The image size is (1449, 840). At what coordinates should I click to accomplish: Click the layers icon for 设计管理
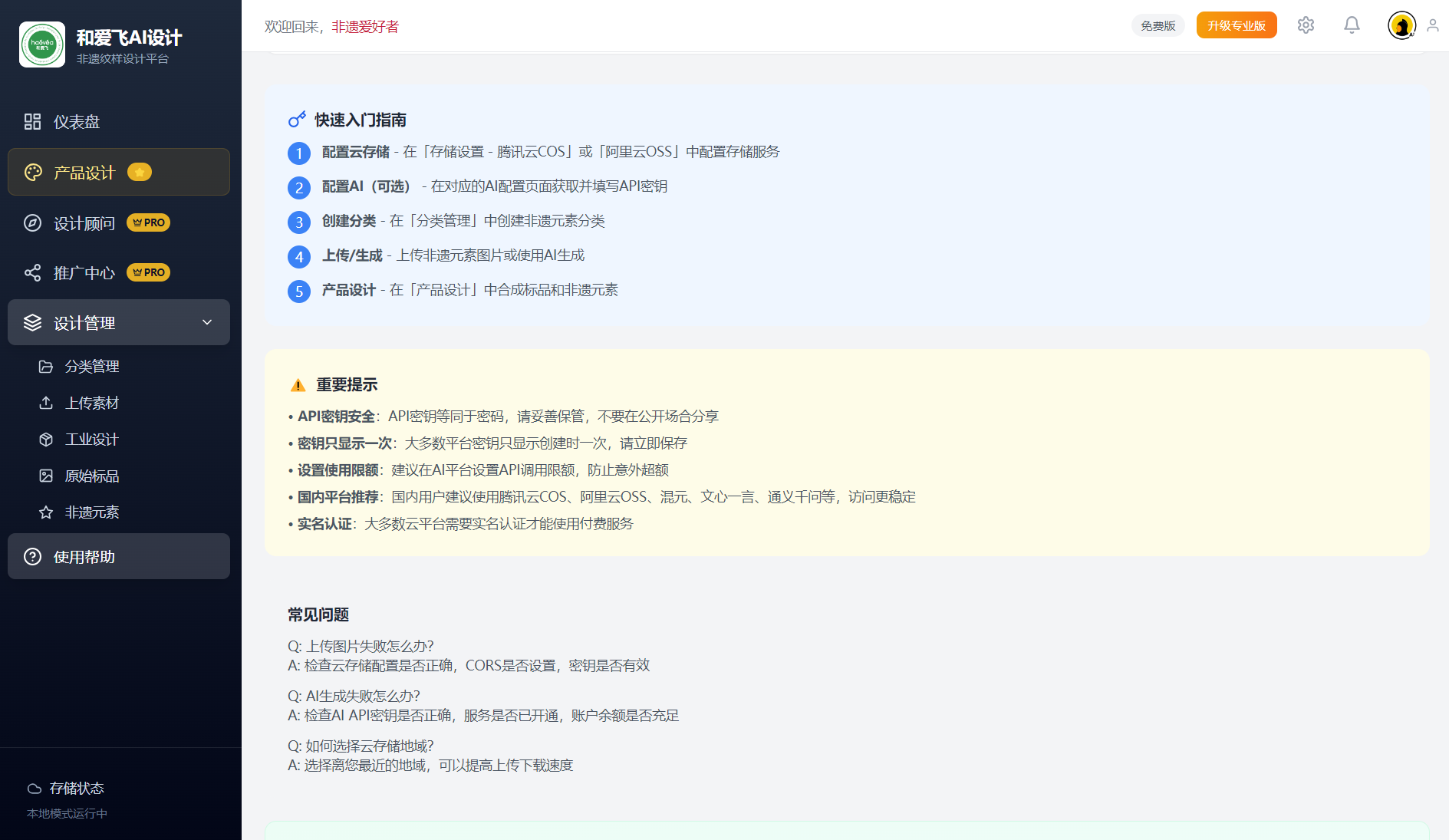coord(32,322)
